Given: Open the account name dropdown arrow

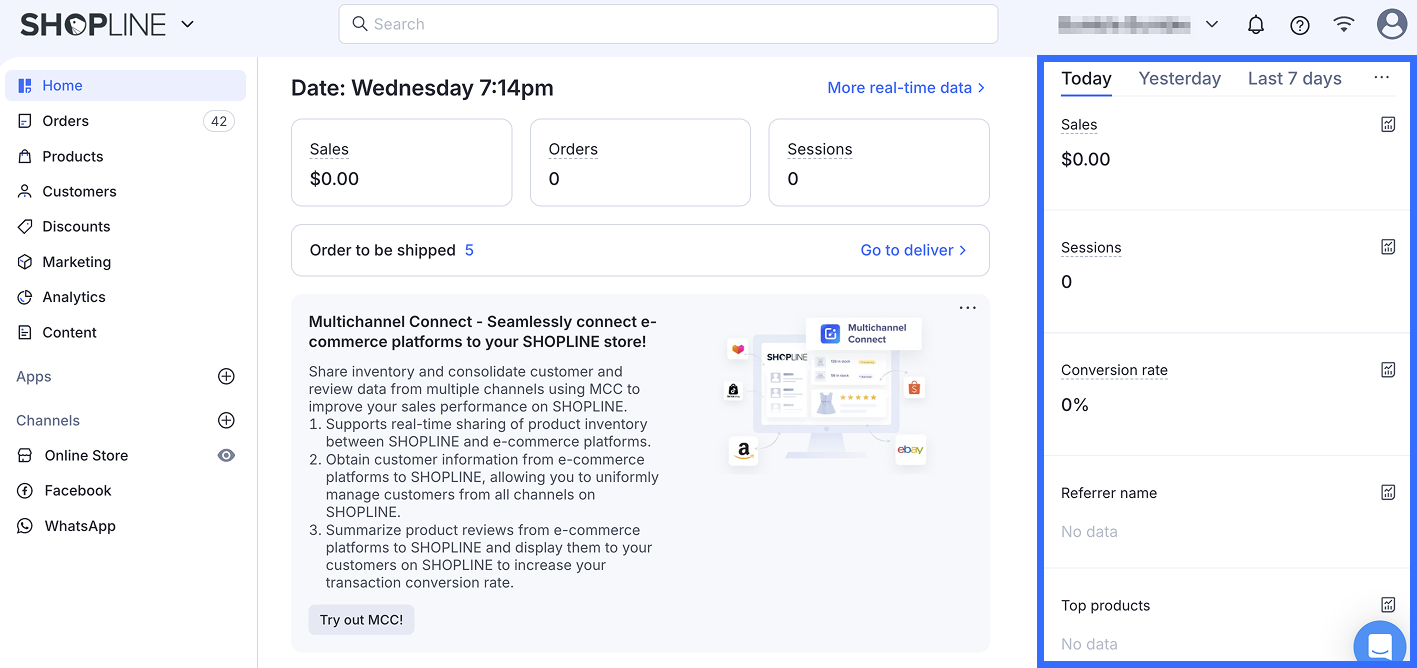Looking at the screenshot, I should (x=1212, y=25).
